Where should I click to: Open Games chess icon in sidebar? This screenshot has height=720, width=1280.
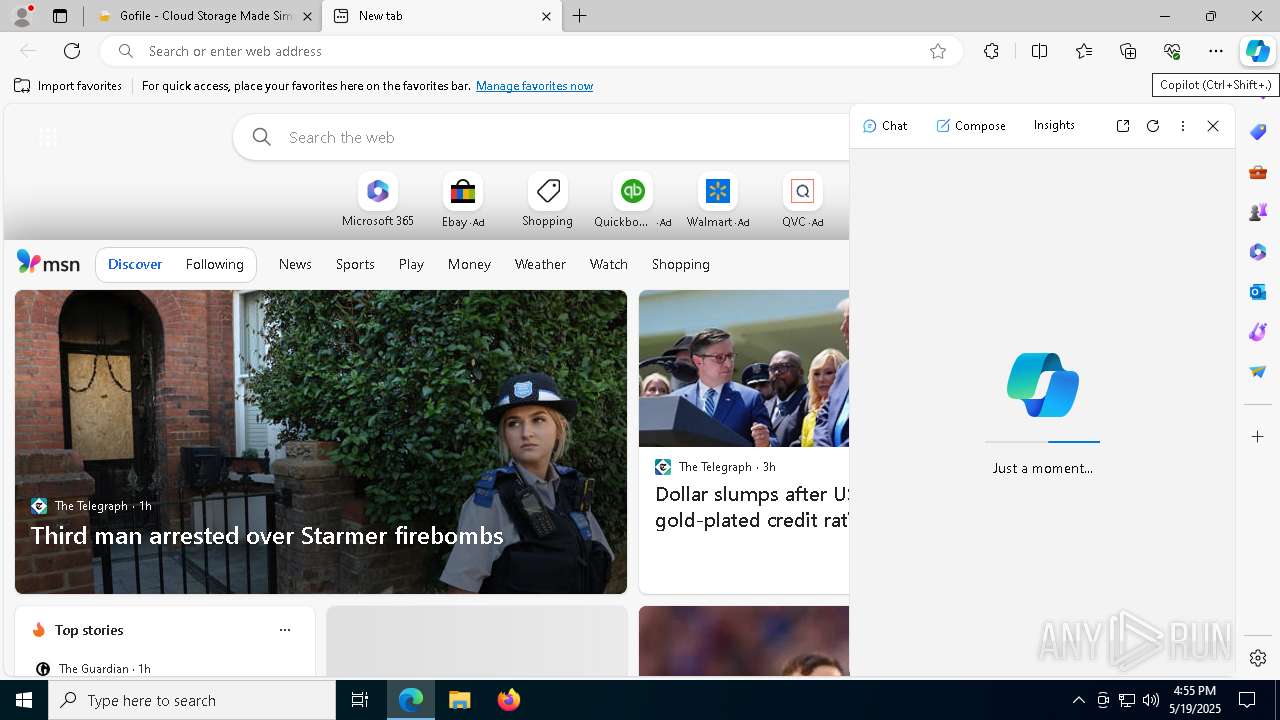tap(1258, 212)
